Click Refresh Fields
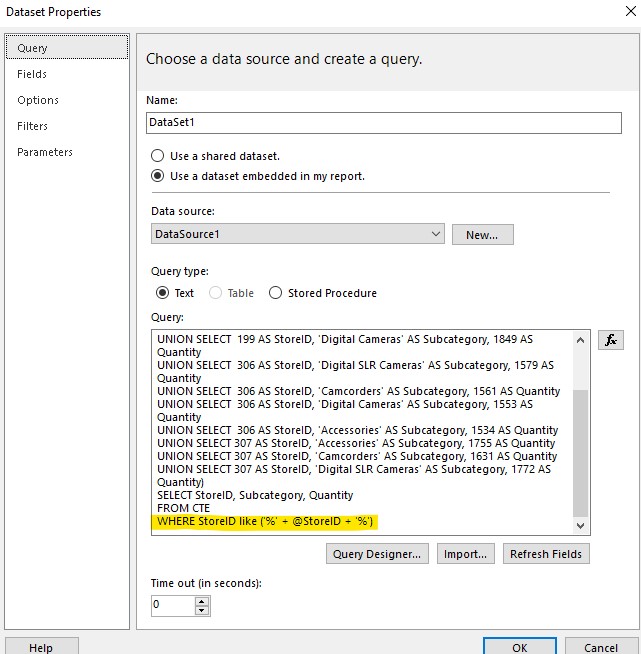 pos(546,554)
